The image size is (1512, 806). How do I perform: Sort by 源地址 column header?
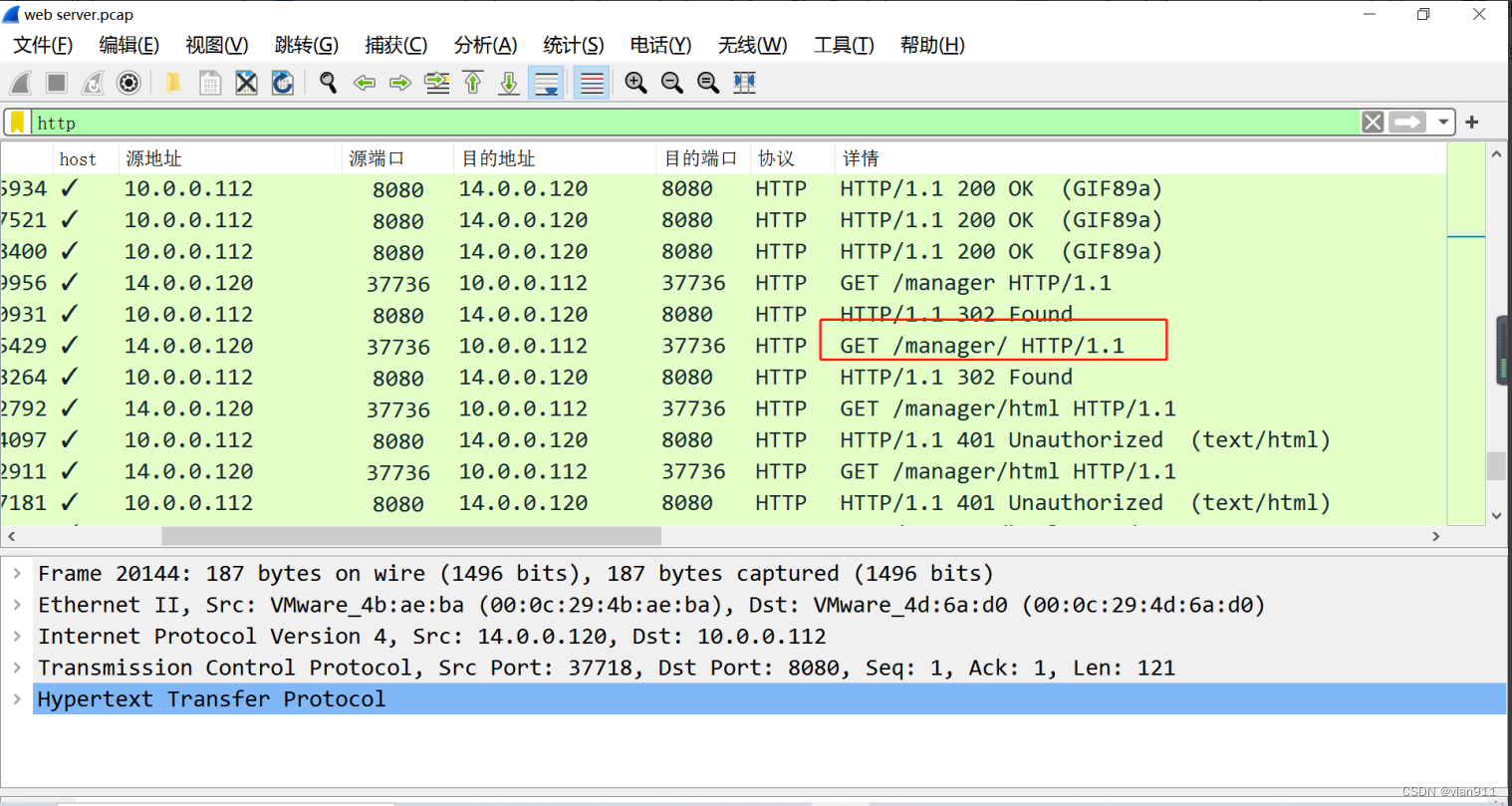click(x=230, y=158)
